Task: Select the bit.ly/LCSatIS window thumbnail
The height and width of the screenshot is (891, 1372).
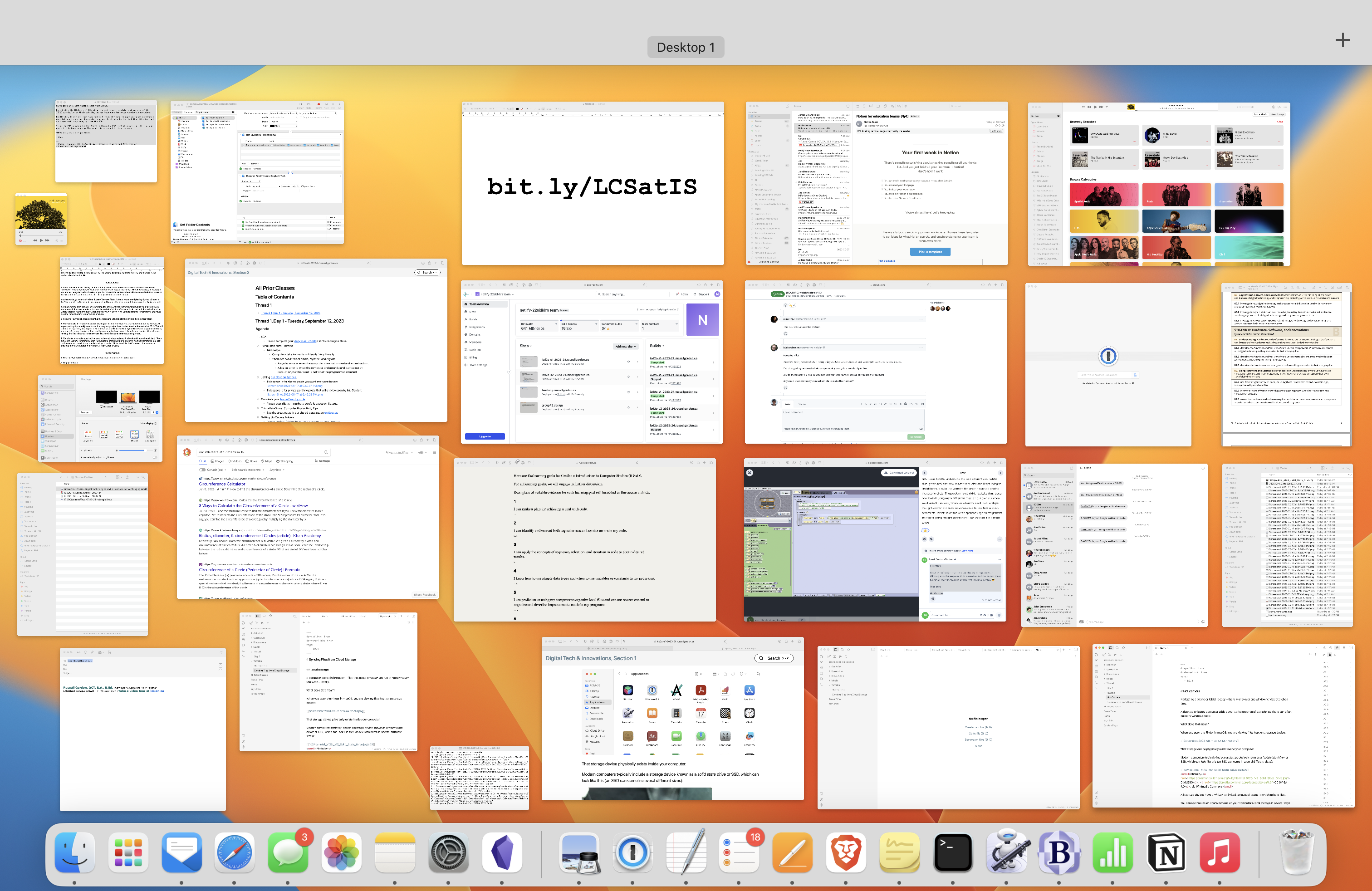Action: pos(593,186)
